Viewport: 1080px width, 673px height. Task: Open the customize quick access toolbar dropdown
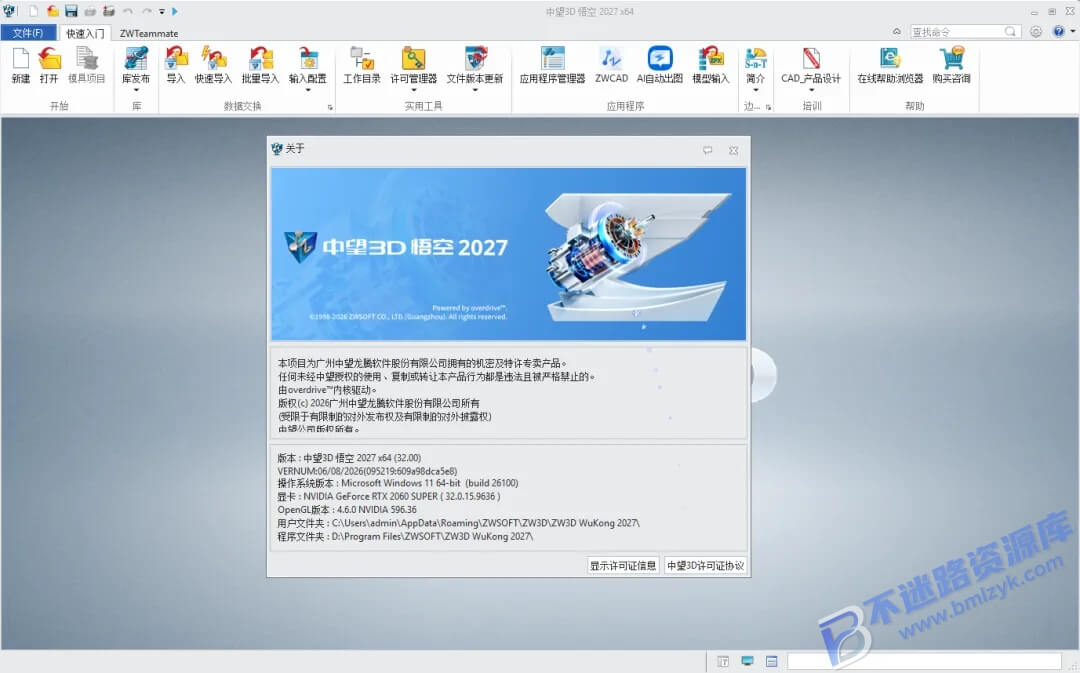coord(162,12)
